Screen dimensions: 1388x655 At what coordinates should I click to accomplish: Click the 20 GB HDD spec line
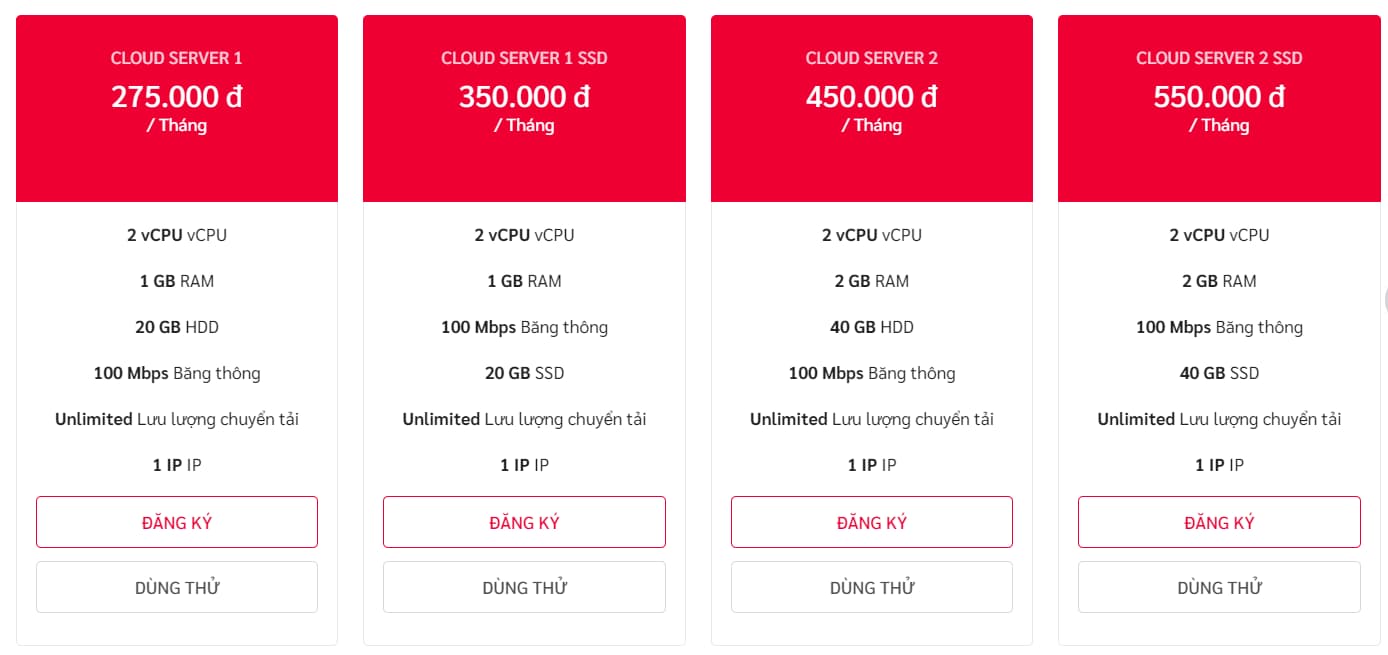[x=177, y=327]
